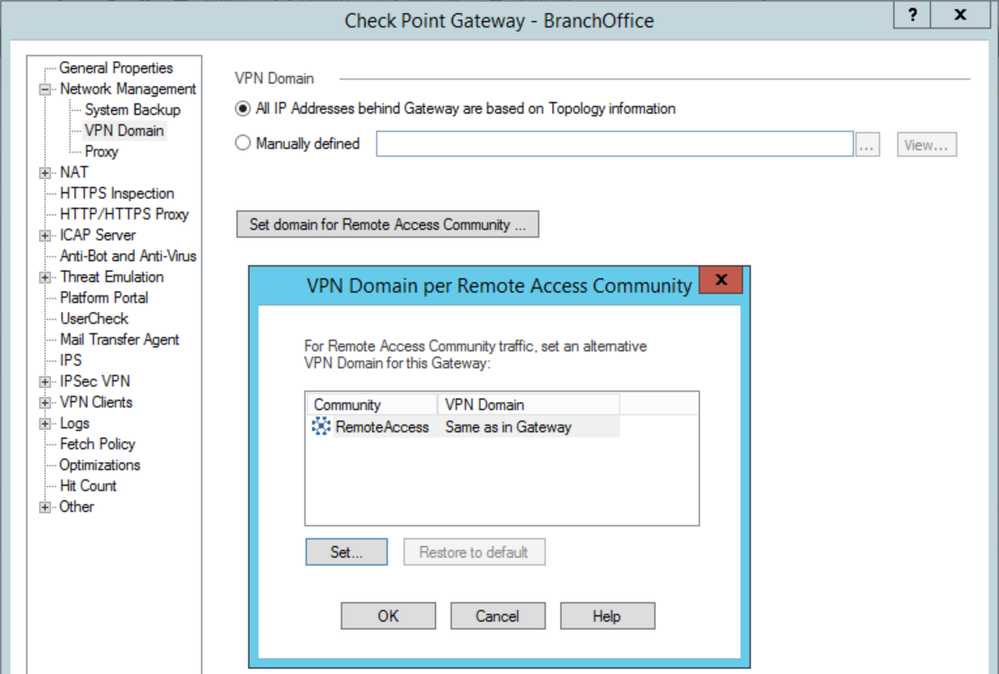This screenshot has height=674, width=999.
Task: Click the Set... button
Action: (346, 552)
